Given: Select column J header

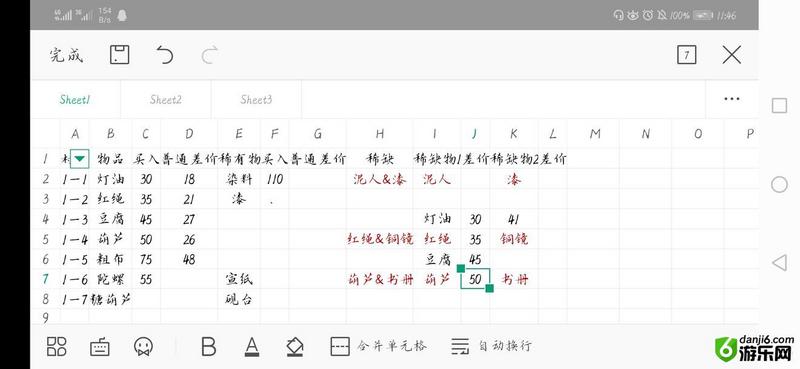Looking at the screenshot, I should [x=475, y=134].
